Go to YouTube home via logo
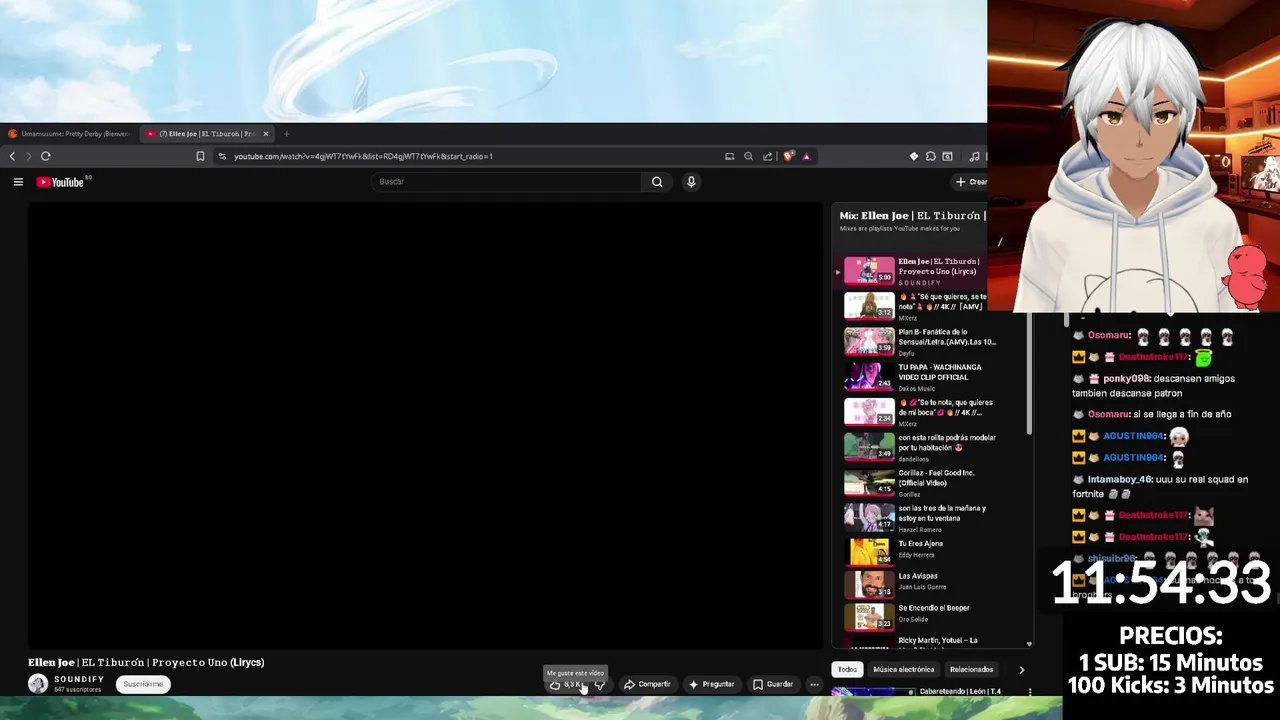 click(x=63, y=182)
